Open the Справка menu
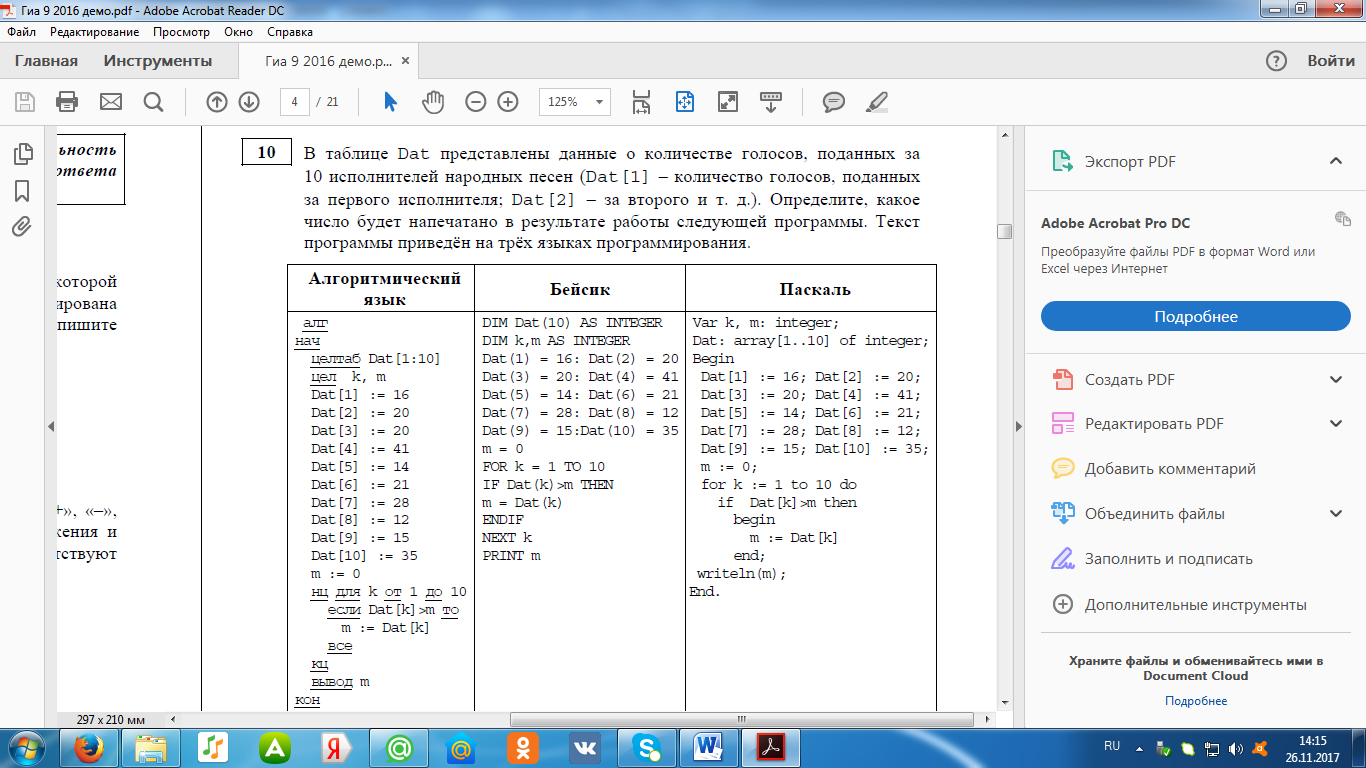The width and height of the screenshot is (1366, 768). coord(290,32)
